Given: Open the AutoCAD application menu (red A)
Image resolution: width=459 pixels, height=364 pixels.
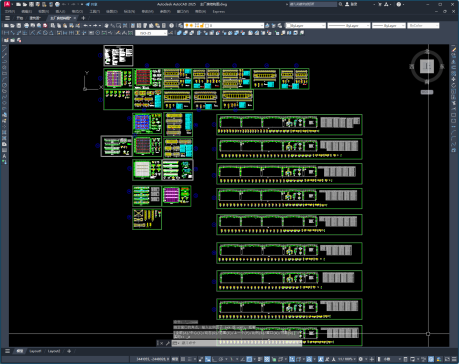Looking at the screenshot, I should [7, 4].
